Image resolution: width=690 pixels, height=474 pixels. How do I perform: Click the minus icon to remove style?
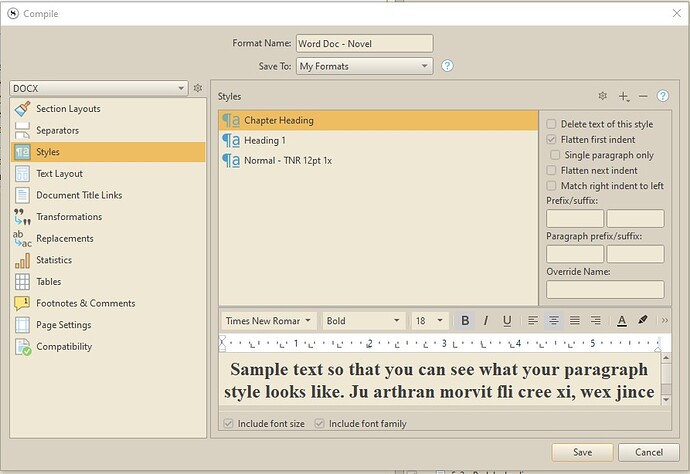pyautogui.click(x=643, y=96)
